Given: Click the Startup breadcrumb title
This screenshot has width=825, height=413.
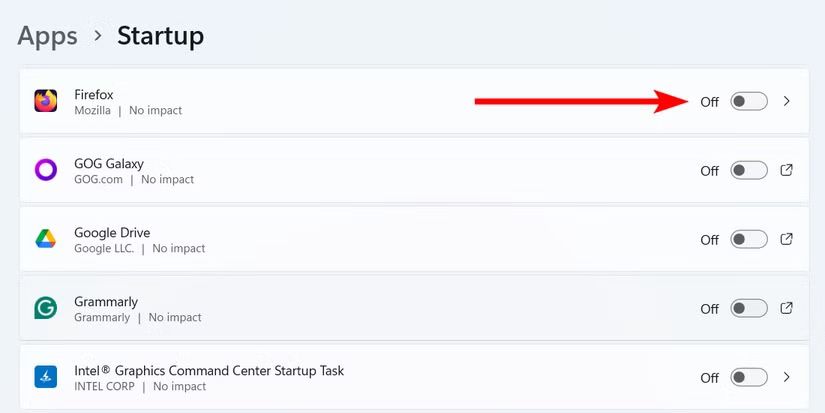Looking at the screenshot, I should 160,36.
